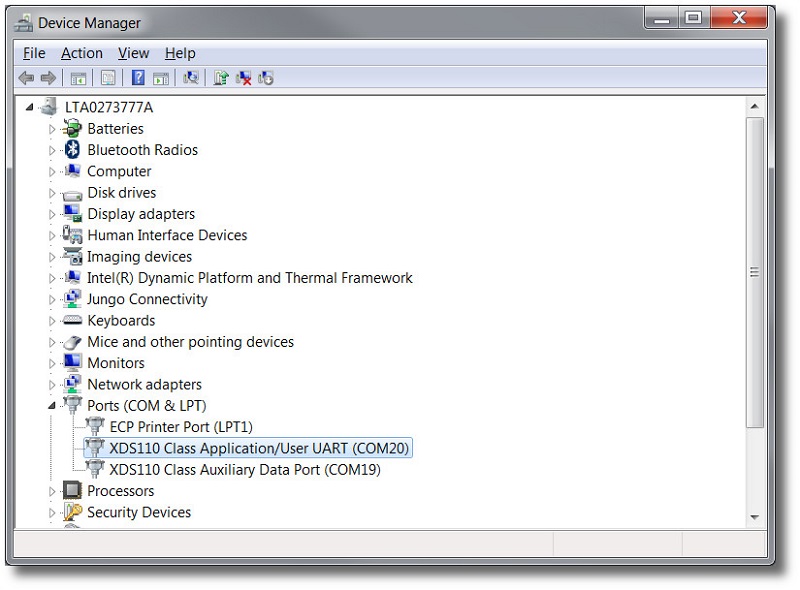
Task: Select the Update Driver Software toolbar icon
Action: point(219,77)
